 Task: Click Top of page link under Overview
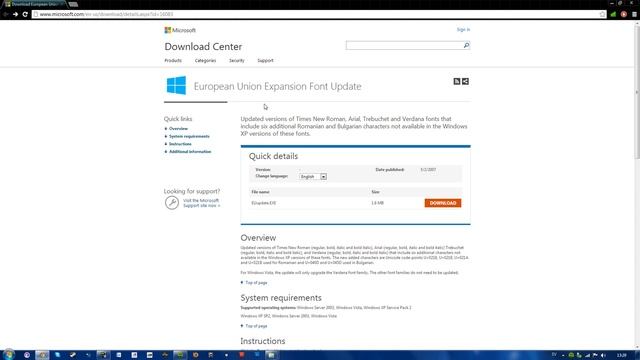coord(256,283)
